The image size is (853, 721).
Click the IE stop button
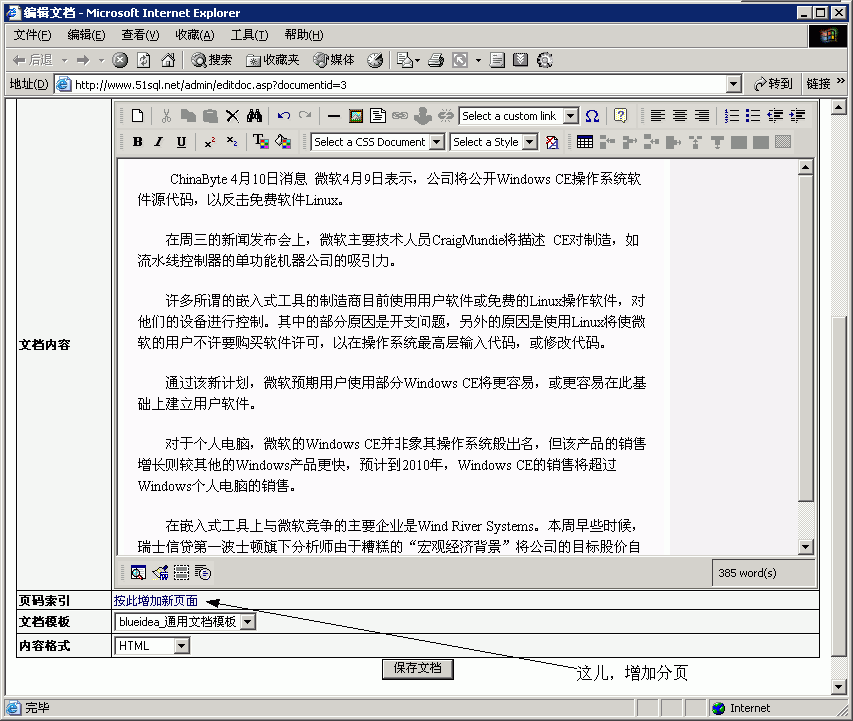(120, 60)
